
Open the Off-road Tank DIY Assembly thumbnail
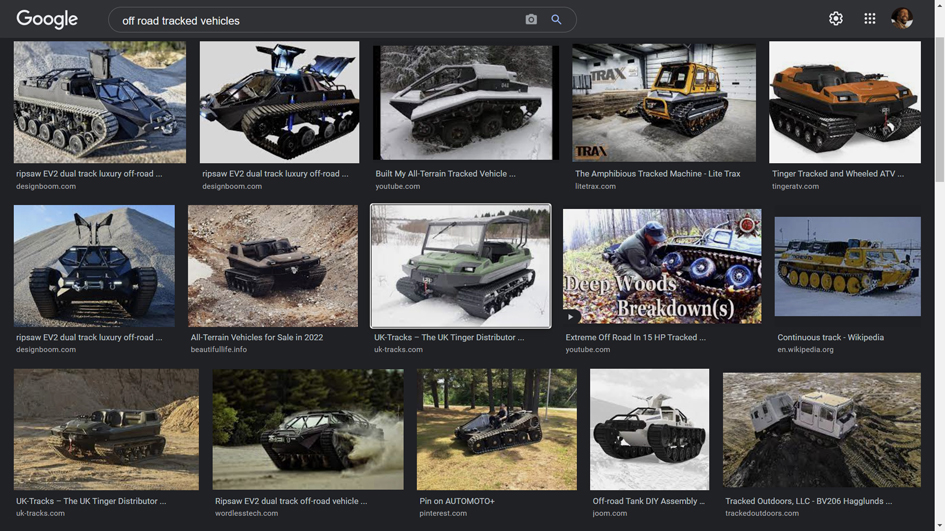649,429
